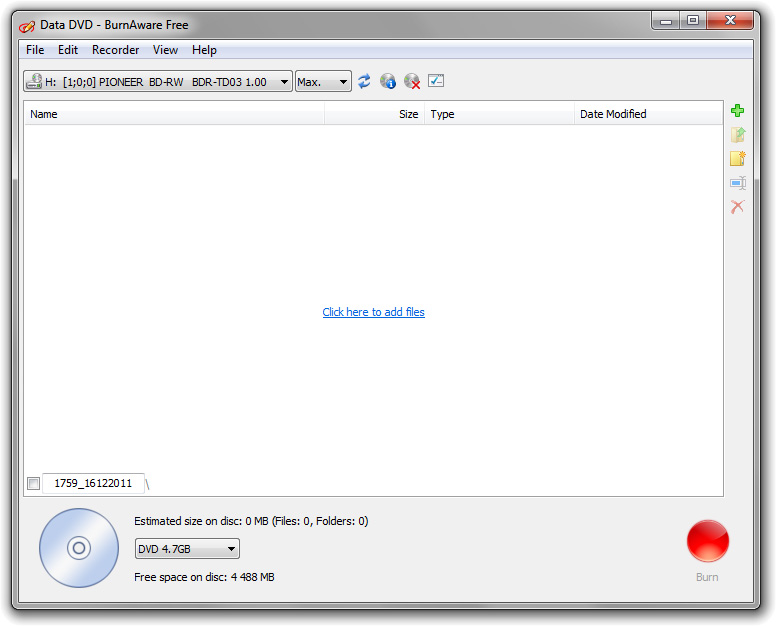776x626 pixels.
Task: Sort by the Type column header
Action: point(500,114)
